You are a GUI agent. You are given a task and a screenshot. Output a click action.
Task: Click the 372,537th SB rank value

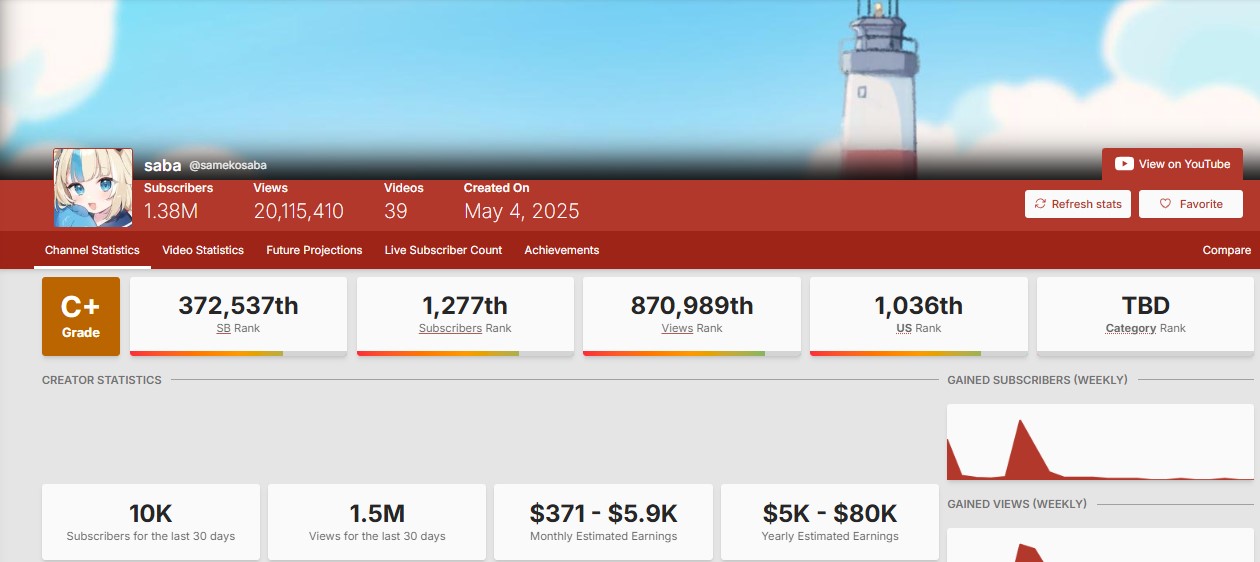(238, 305)
